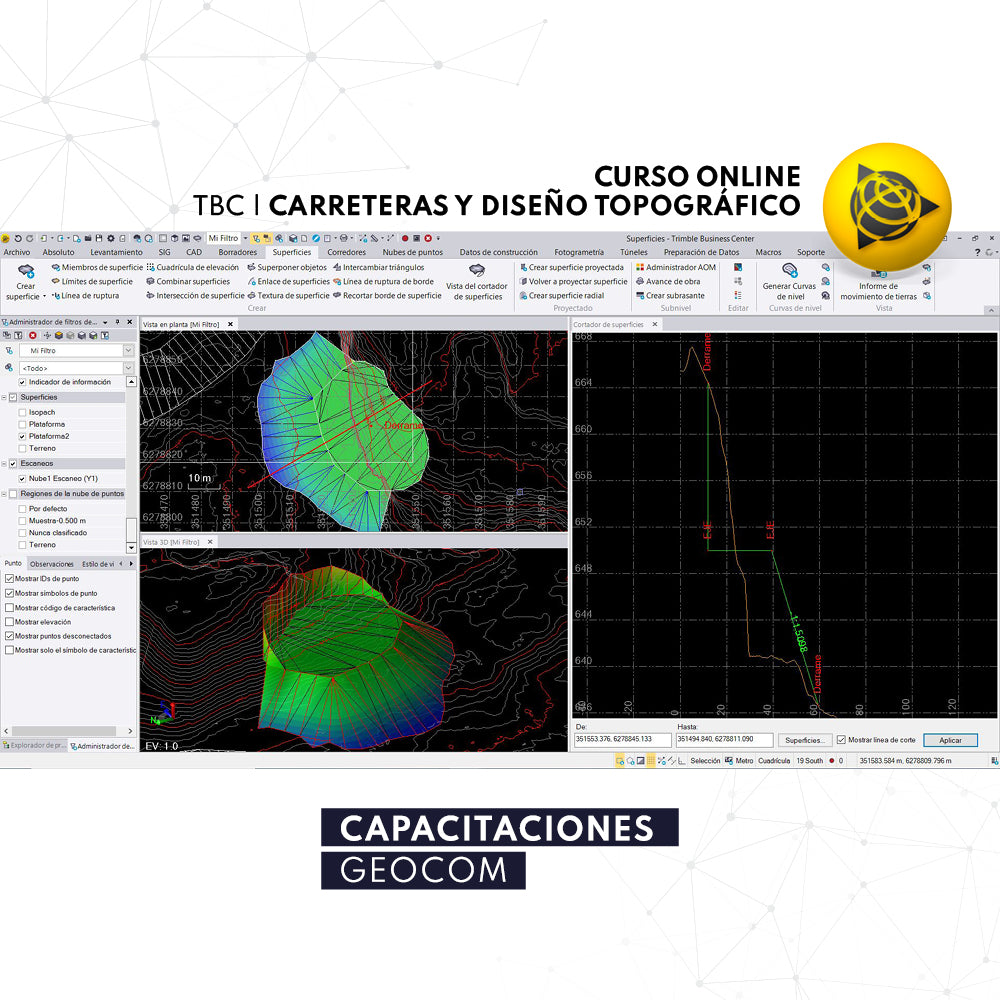
Task: Click the Aplicar button
Action: tap(951, 740)
